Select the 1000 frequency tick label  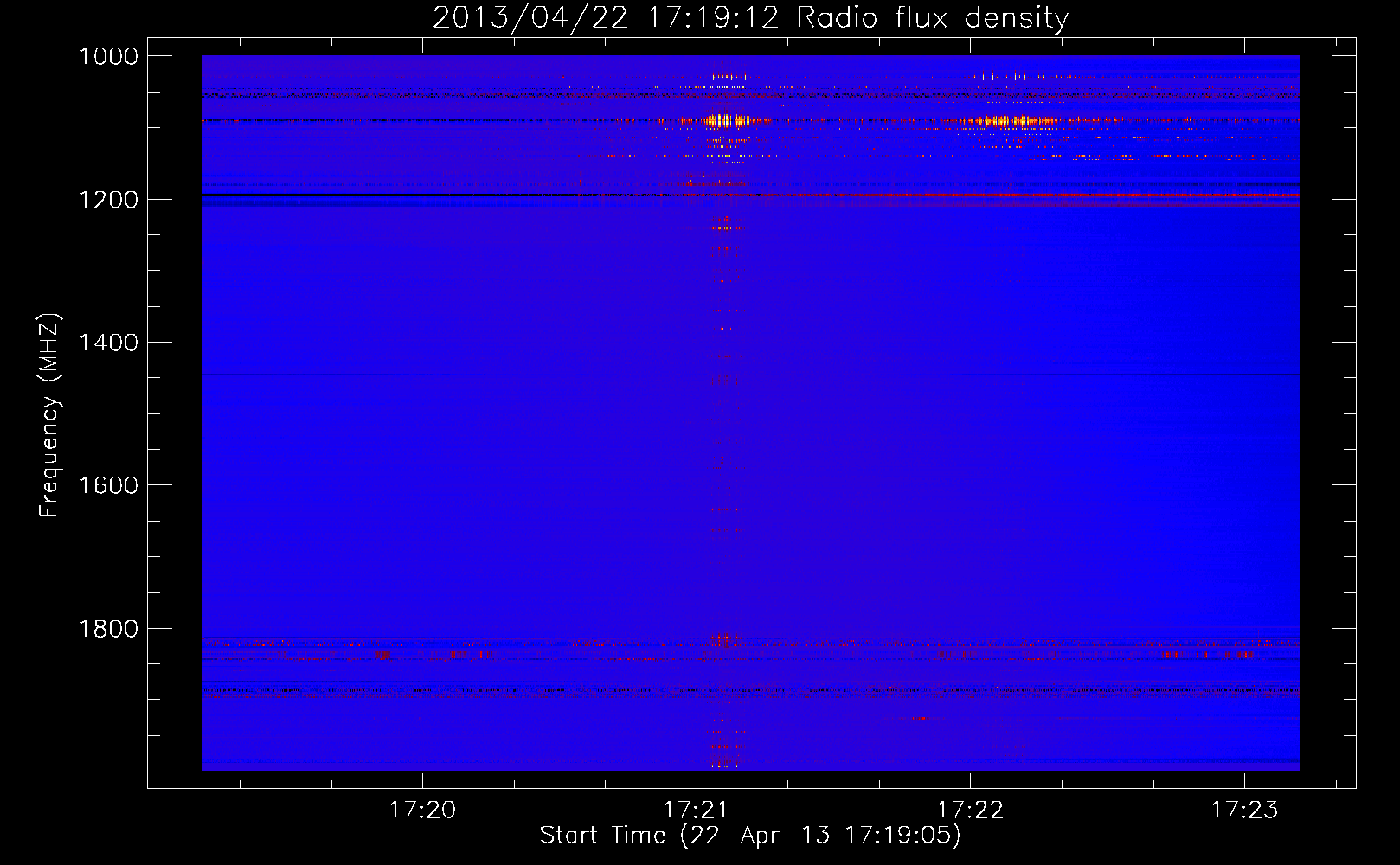tap(108, 56)
